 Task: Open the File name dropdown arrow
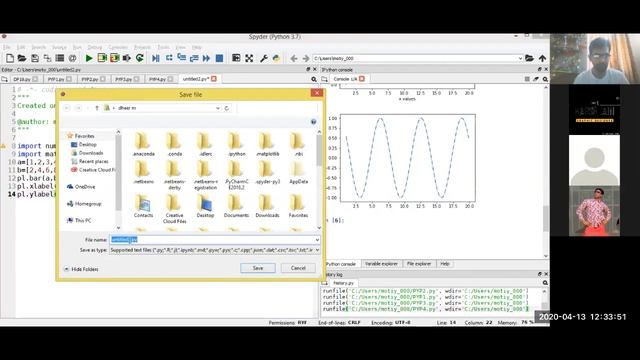(317, 240)
